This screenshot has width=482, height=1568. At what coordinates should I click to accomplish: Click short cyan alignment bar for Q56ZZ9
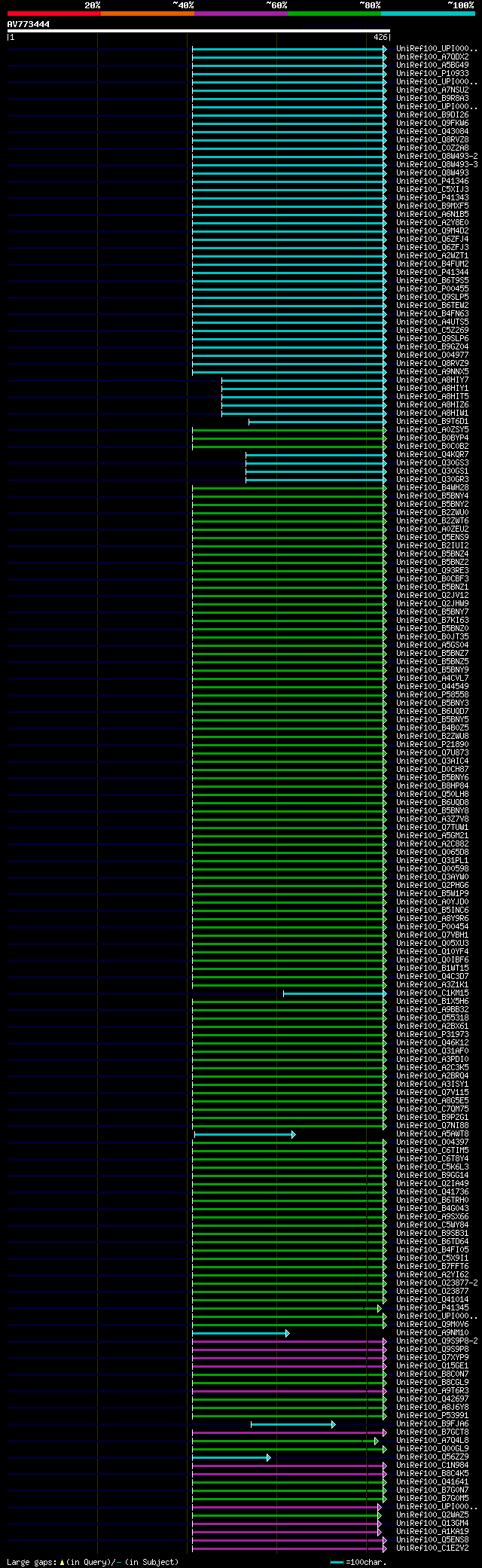(x=231, y=1457)
